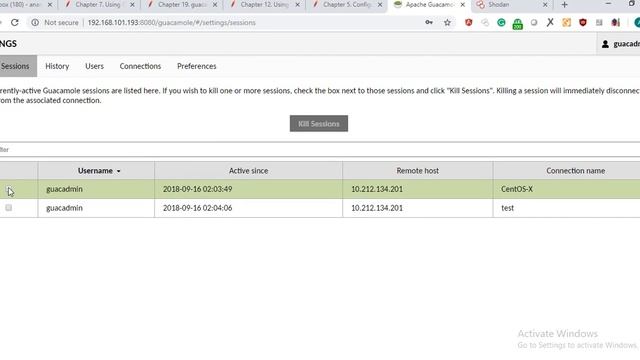Click the 2018-09-16 02:04:06 cell
640x360 pixels.
point(248,208)
